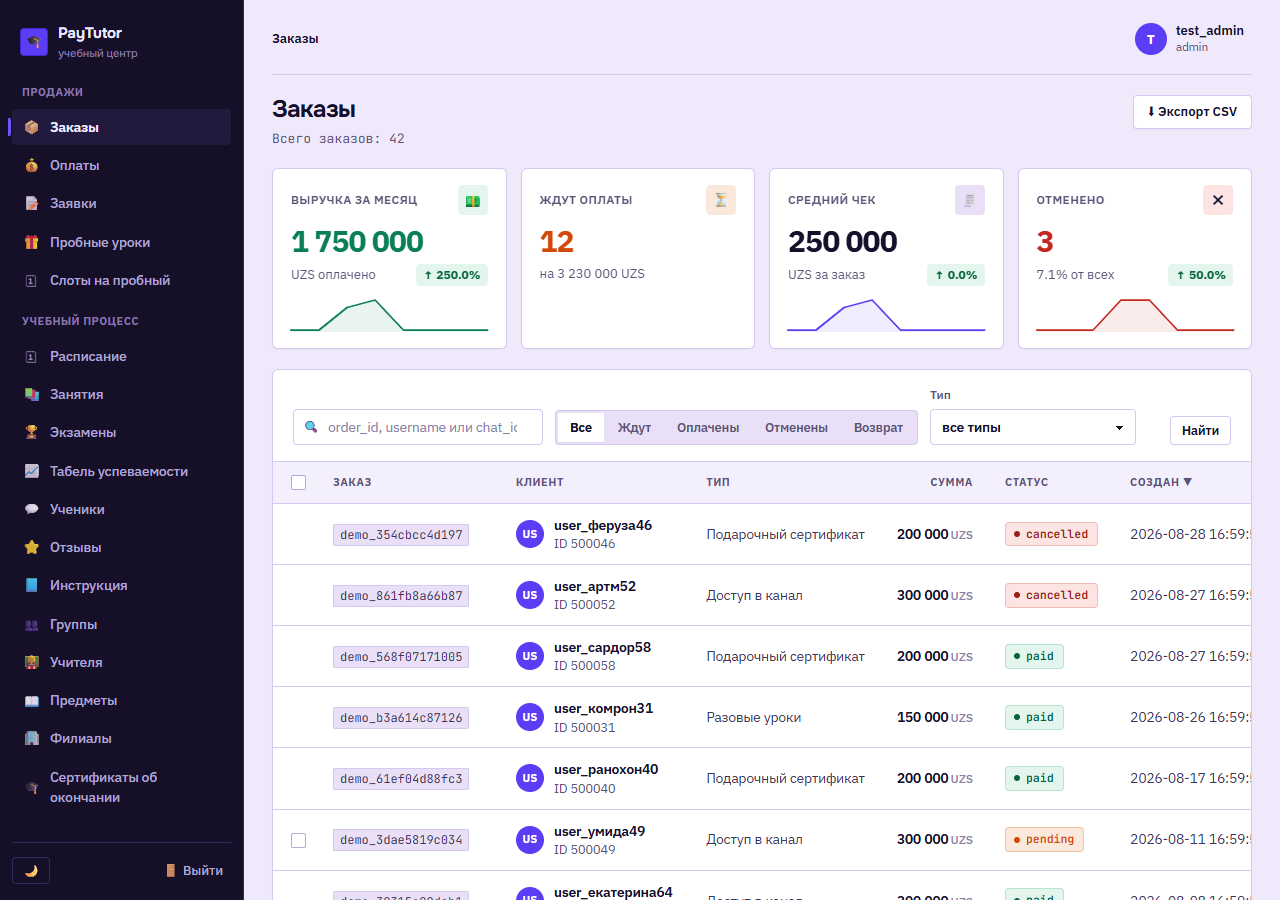
Task: Open Занятия in the sidebar
Action: (x=121, y=394)
